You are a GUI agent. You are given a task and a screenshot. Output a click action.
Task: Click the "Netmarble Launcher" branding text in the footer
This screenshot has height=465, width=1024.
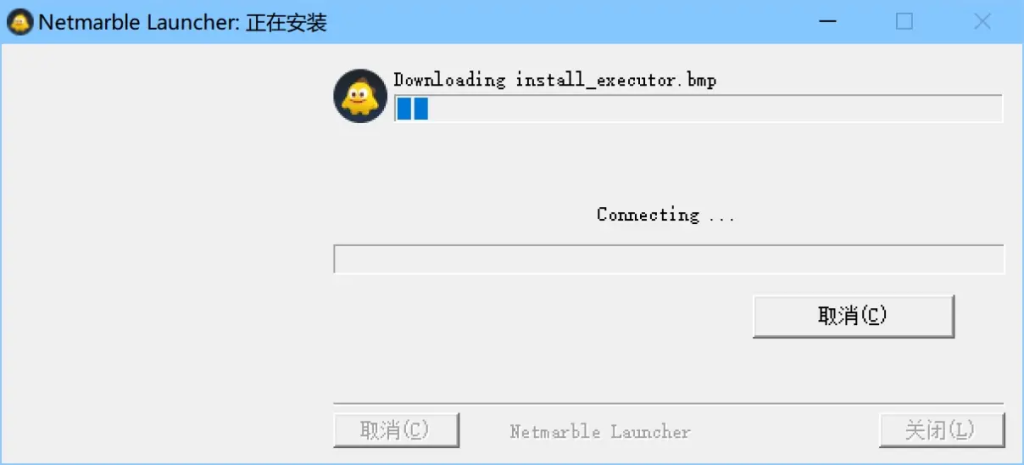pyautogui.click(x=600, y=431)
